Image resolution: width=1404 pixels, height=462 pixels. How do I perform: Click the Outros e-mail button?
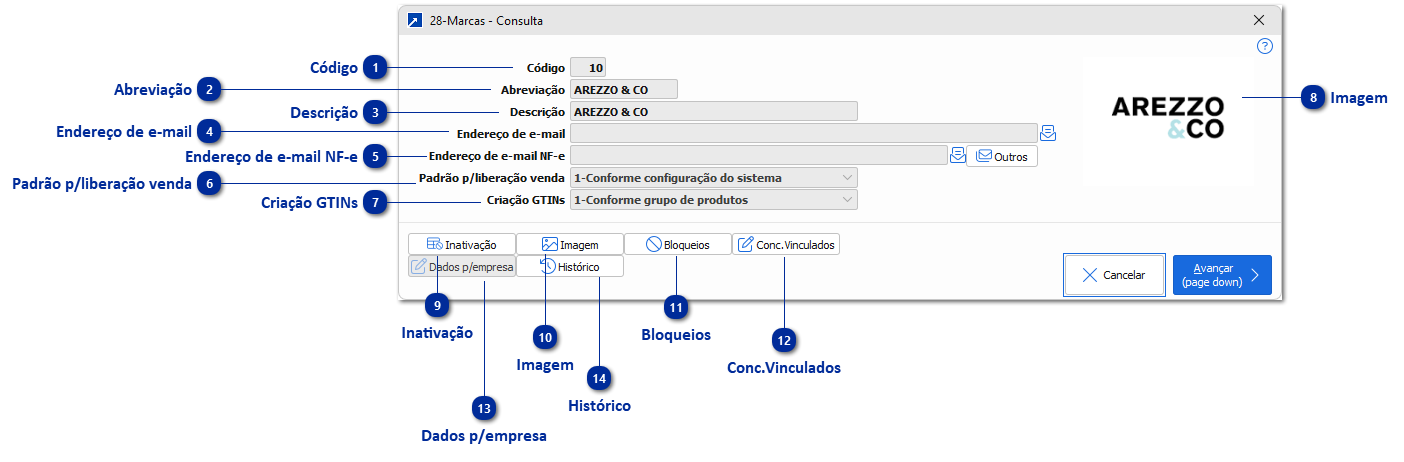(1002, 156)
